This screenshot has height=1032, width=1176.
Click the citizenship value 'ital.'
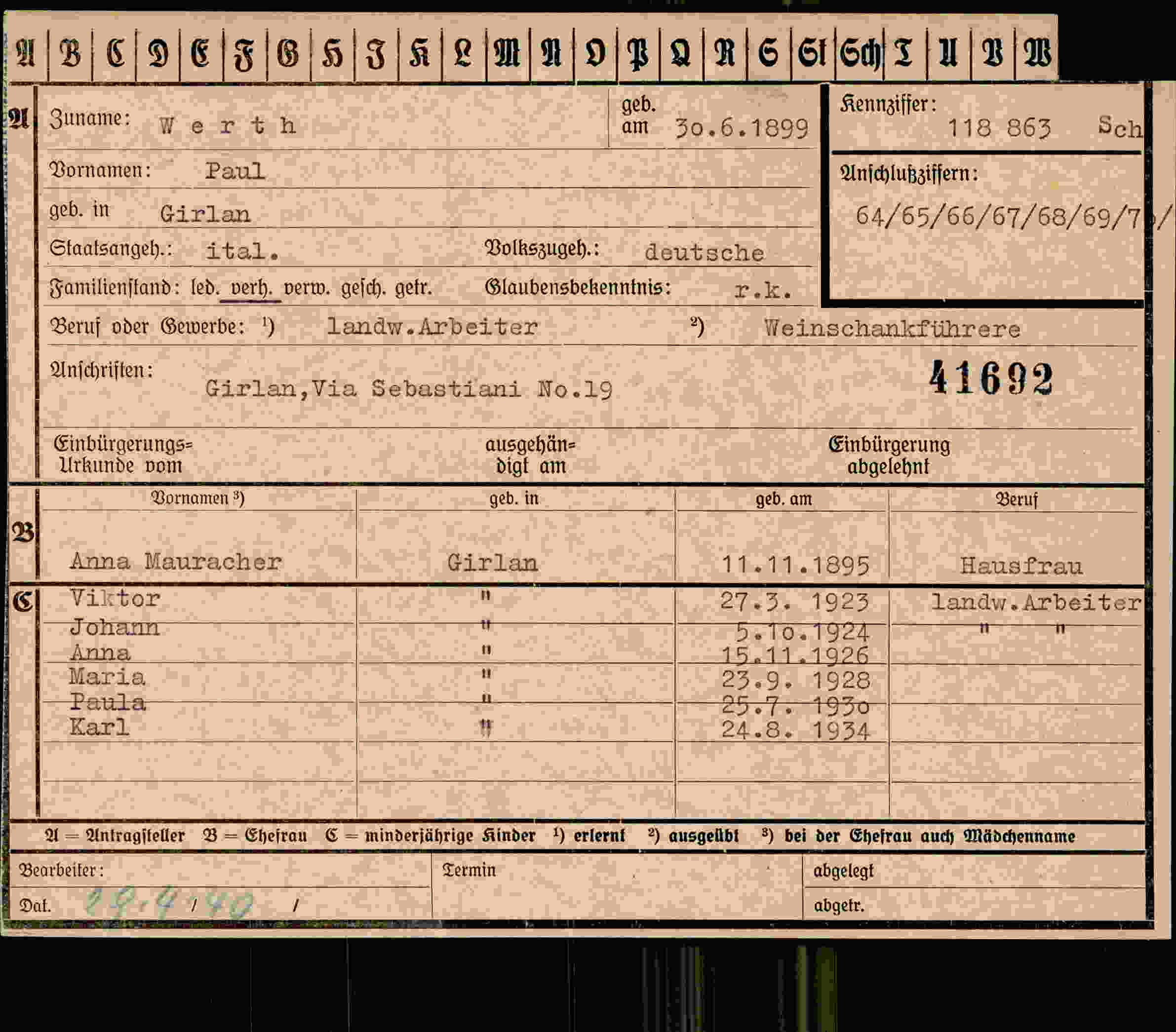243,251
